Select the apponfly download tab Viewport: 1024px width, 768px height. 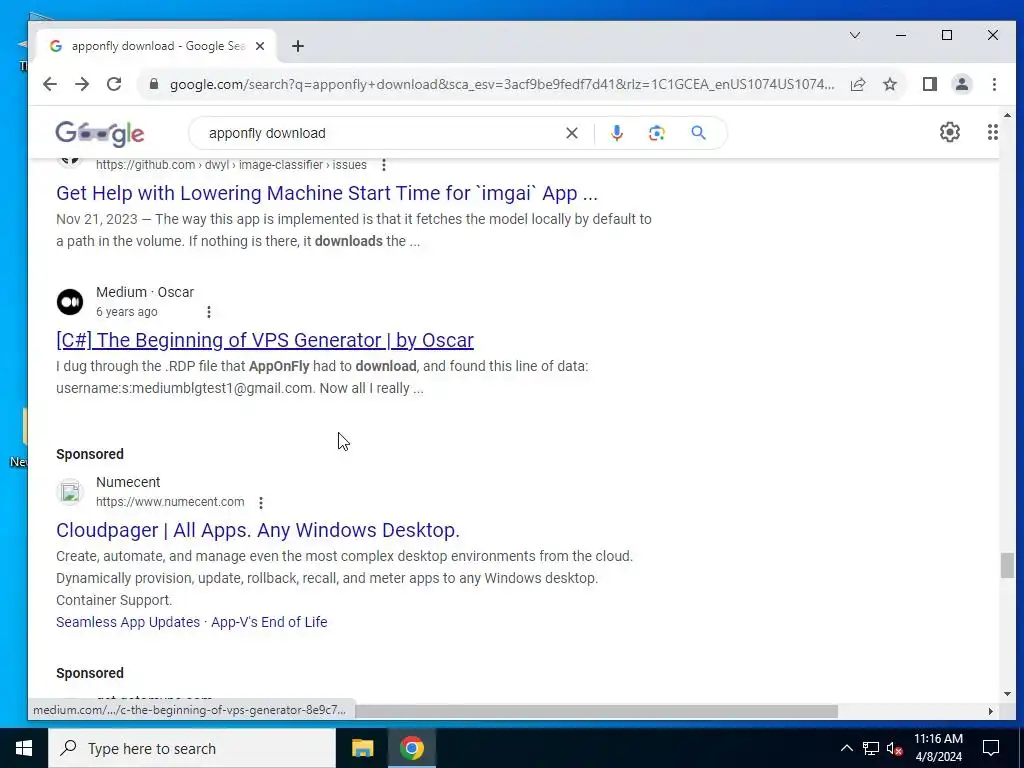click(x=157, y=46)
